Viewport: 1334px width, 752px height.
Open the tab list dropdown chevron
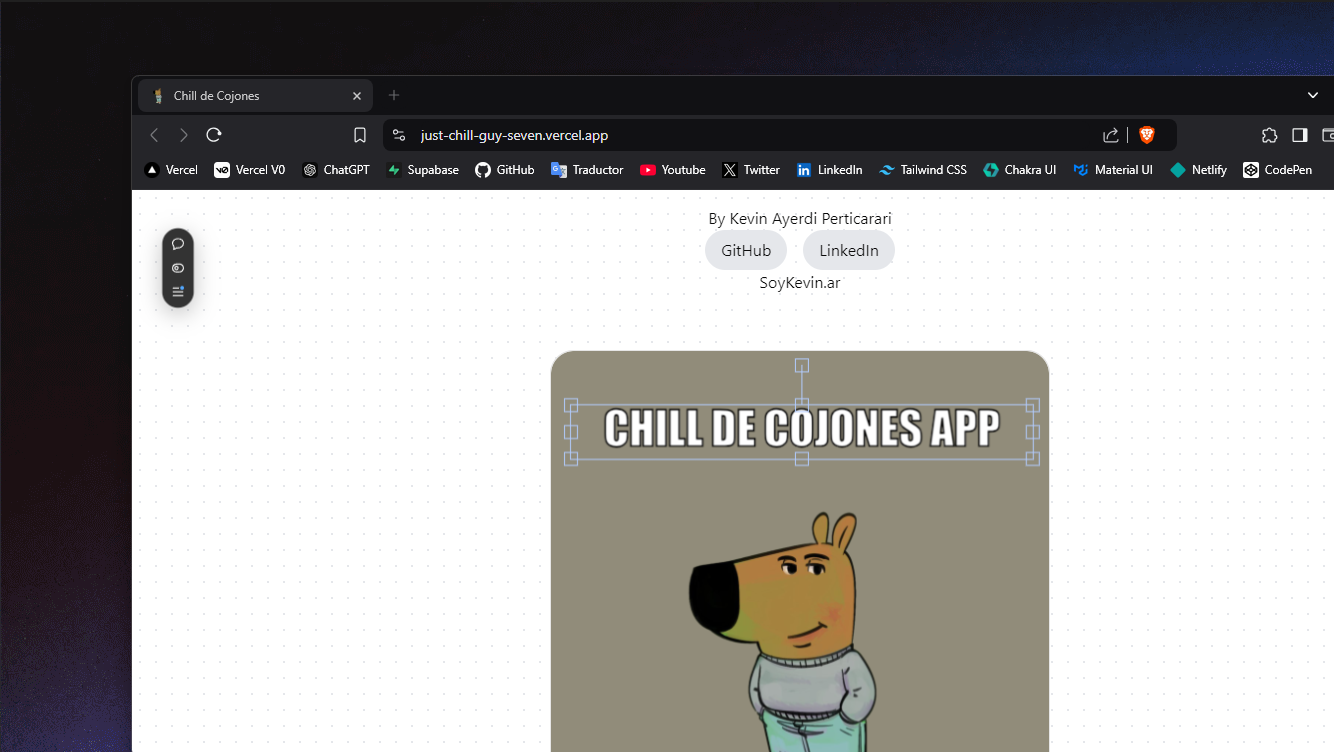click(x=1312, y=95)
